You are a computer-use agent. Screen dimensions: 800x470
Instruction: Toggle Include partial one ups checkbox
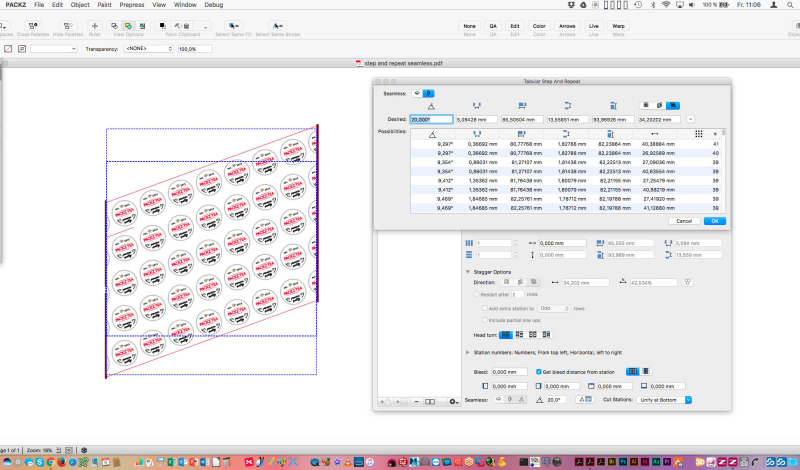pyautogui.click(x=485, y=320)
